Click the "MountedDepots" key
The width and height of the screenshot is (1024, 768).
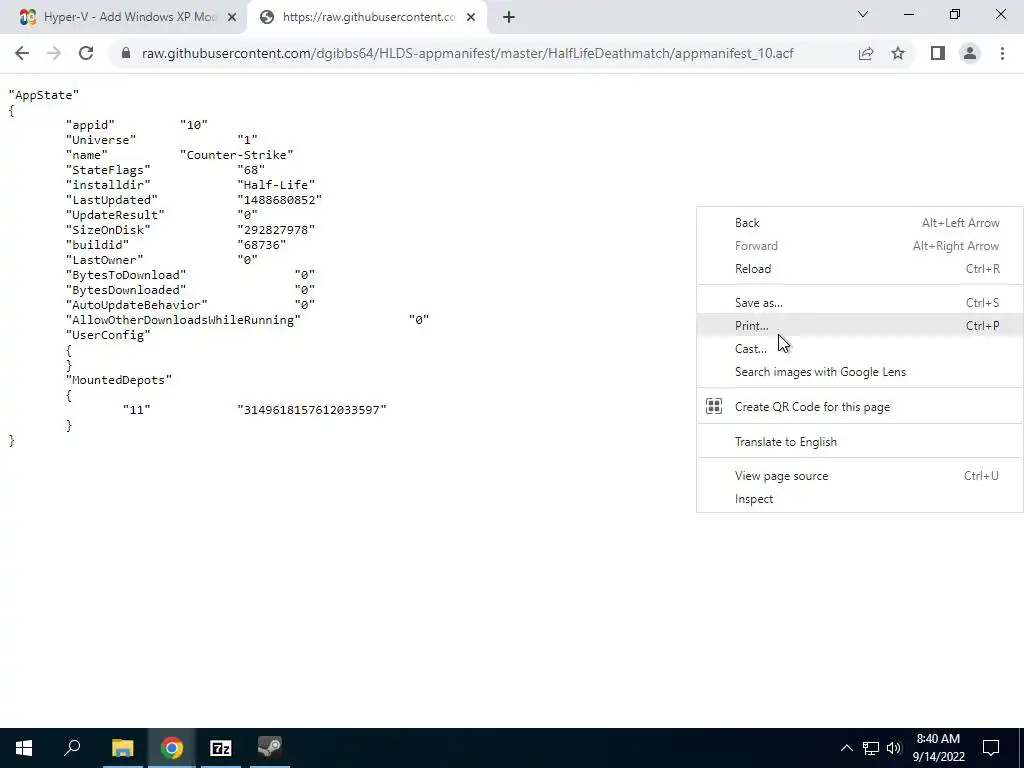pos(119,379)
